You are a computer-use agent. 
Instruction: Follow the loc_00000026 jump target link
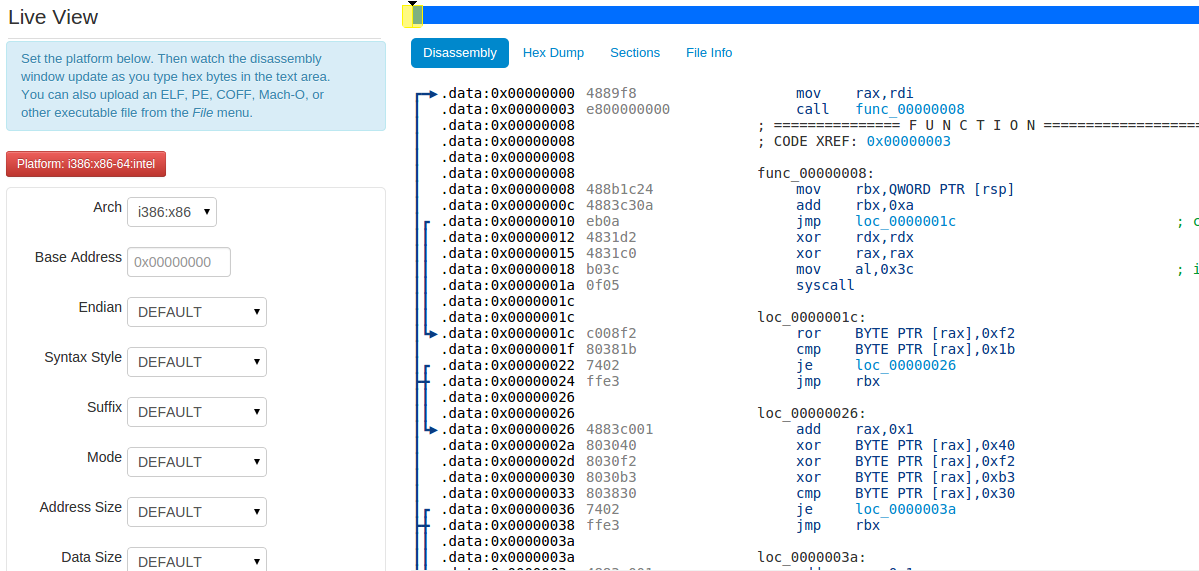point(906,366)
